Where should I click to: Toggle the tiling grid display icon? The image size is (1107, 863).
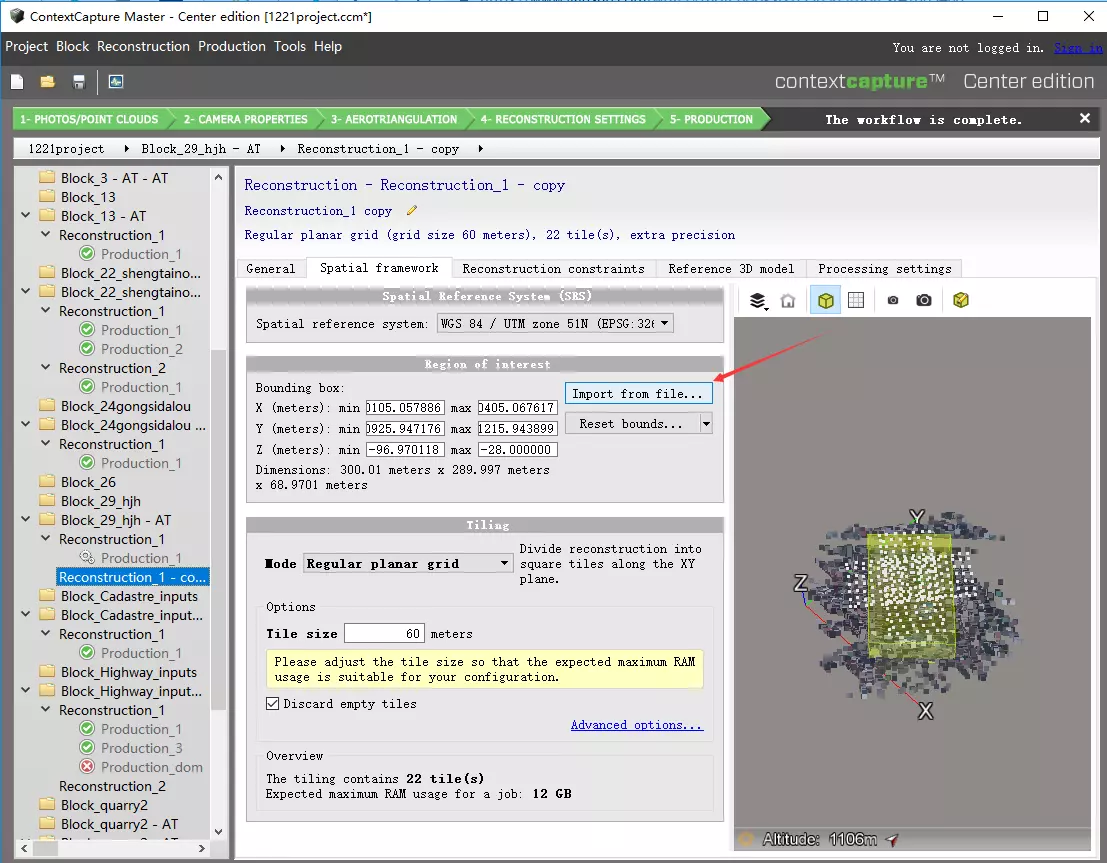856,301
